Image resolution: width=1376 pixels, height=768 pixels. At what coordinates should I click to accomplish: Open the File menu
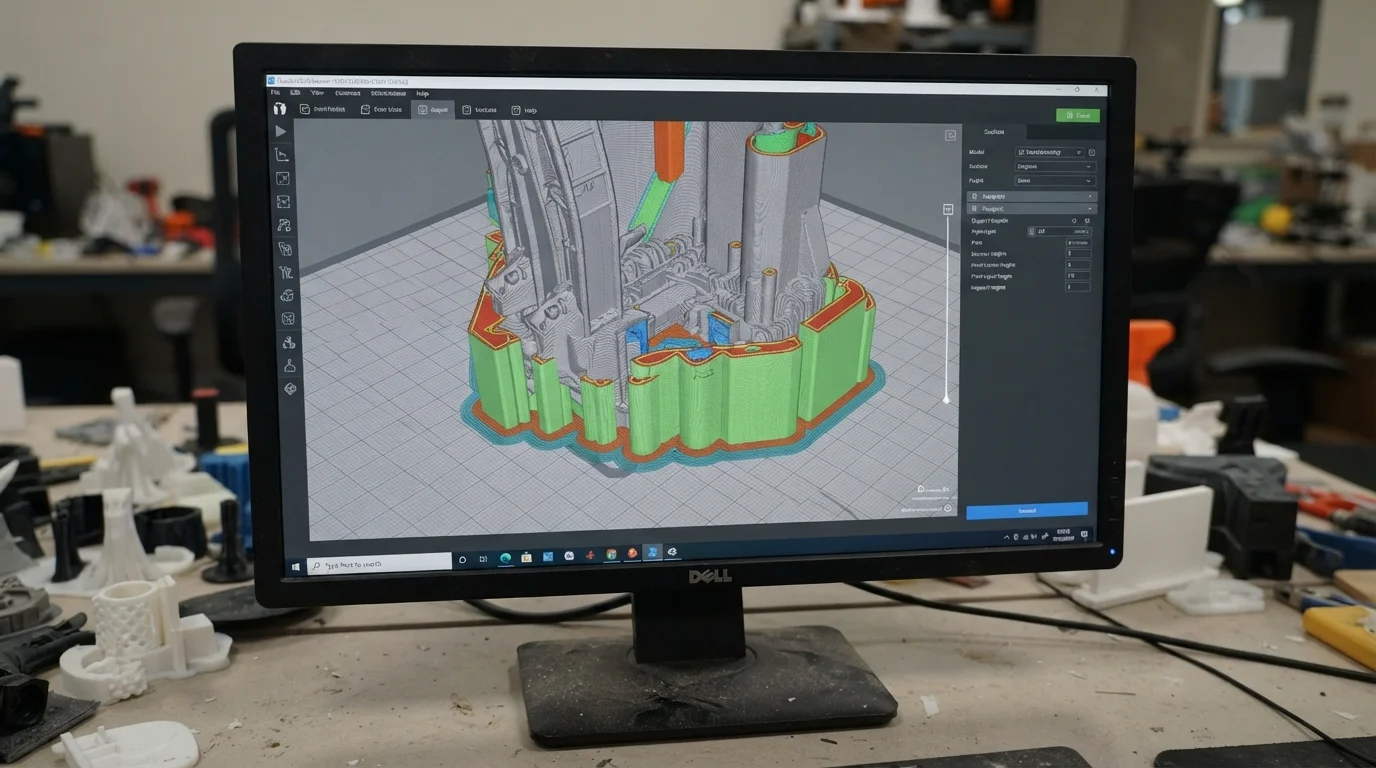[x=275, y=93]
